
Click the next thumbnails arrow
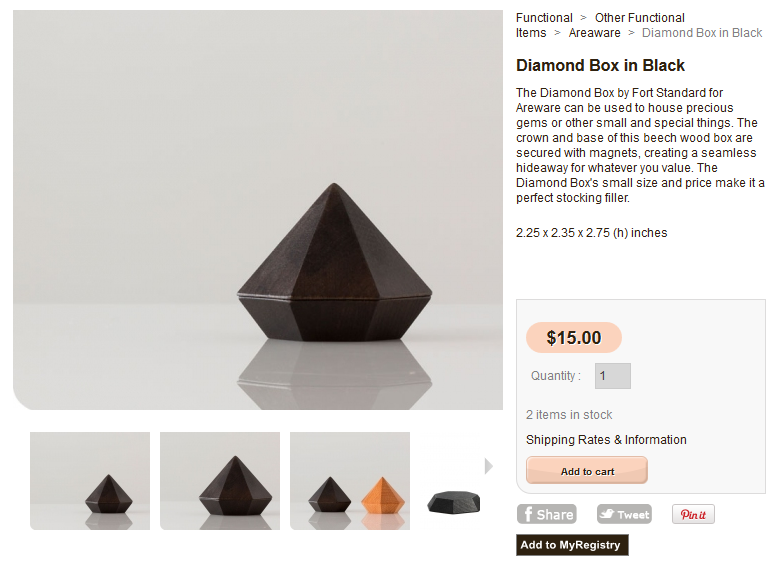click(489, 466)
